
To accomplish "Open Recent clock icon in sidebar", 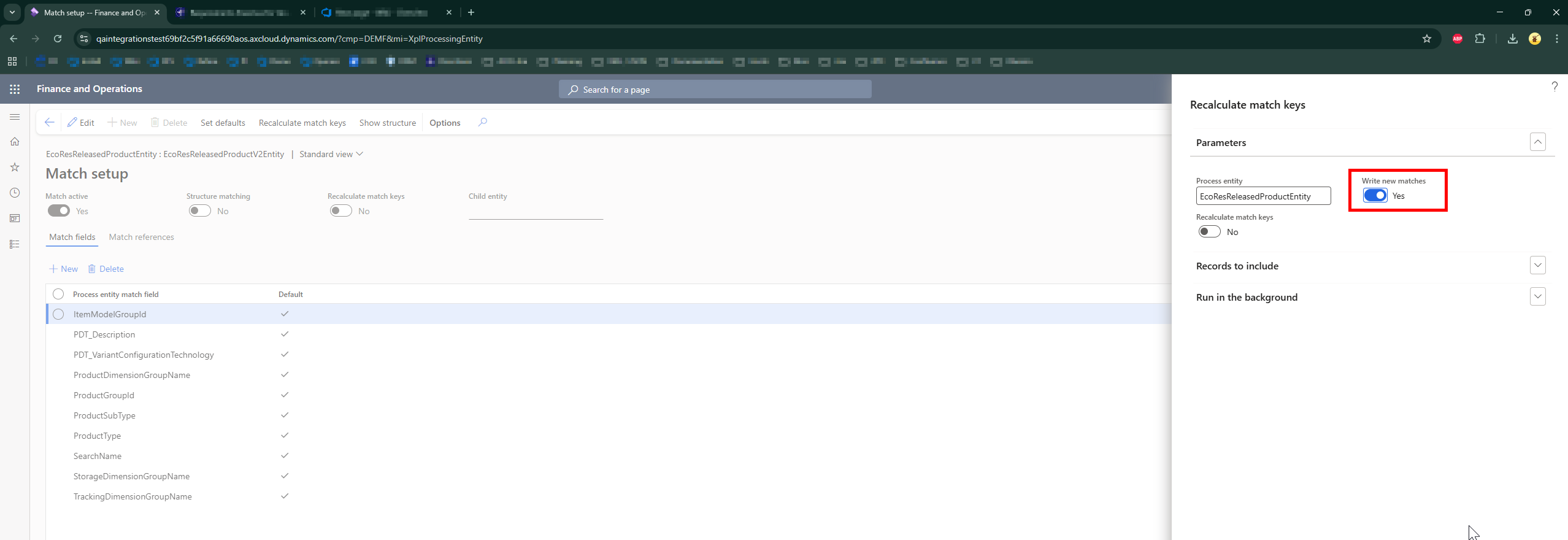I will pos(15,193).
